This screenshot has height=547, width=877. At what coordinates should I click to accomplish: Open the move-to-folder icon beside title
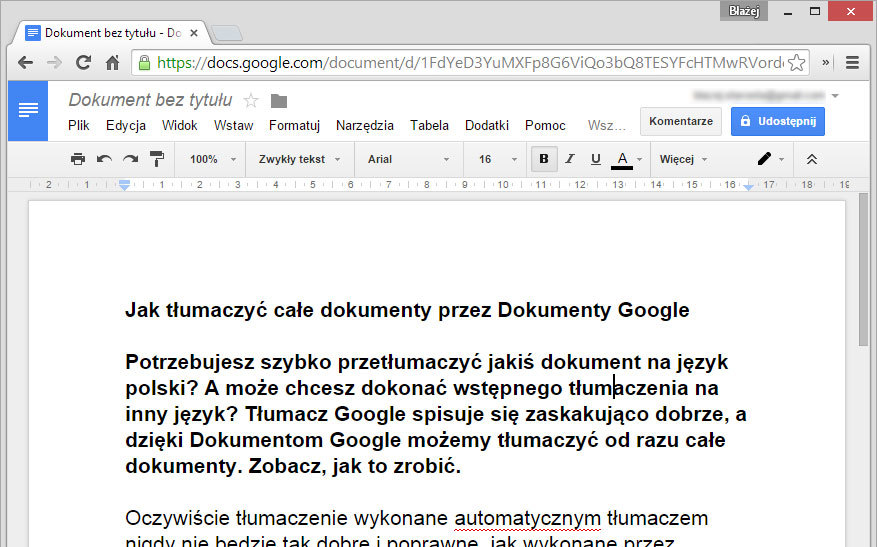click(x=279, y=101)
